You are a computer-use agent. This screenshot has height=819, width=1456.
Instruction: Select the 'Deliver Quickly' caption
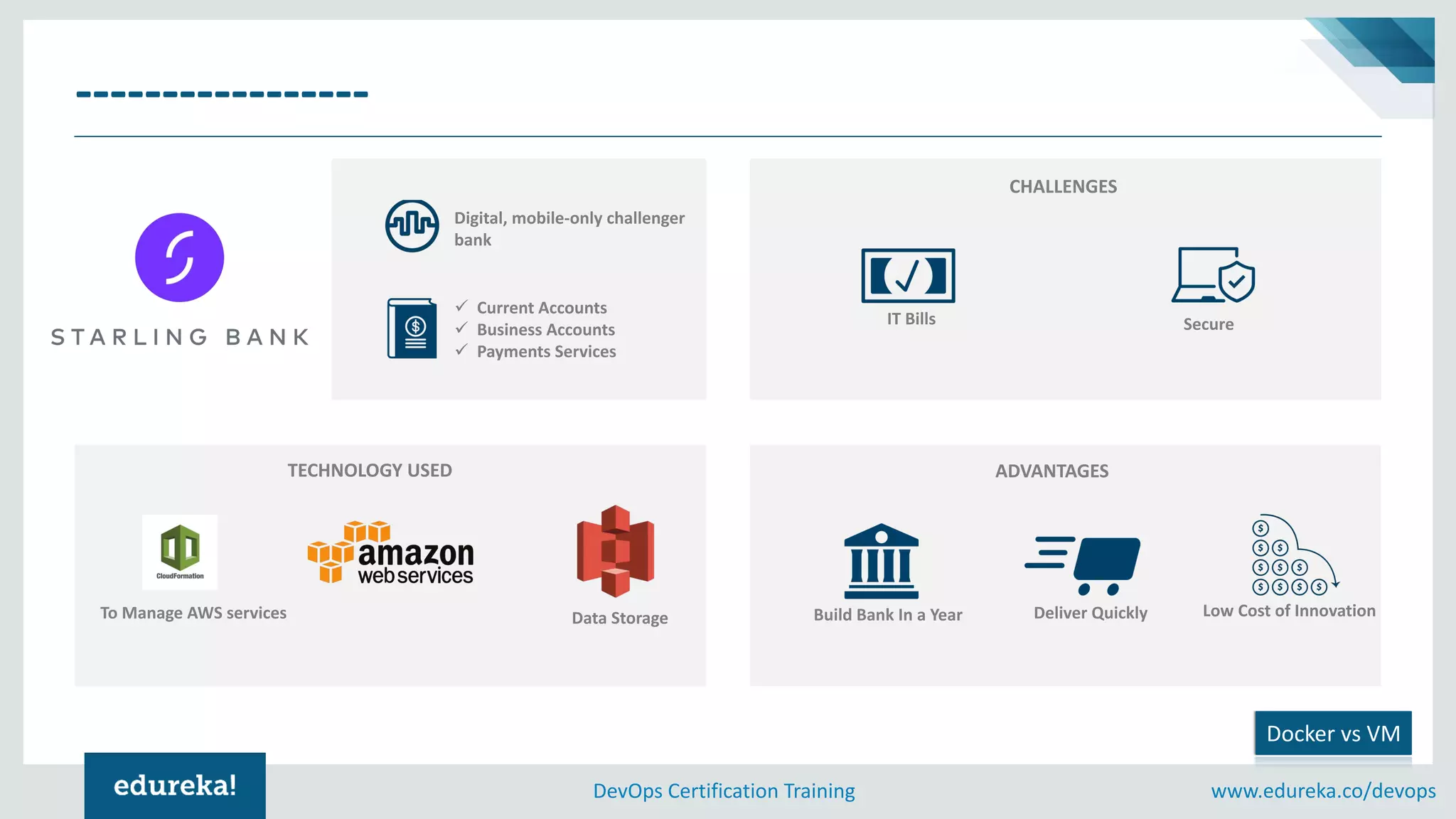[x=1091, y=613]
